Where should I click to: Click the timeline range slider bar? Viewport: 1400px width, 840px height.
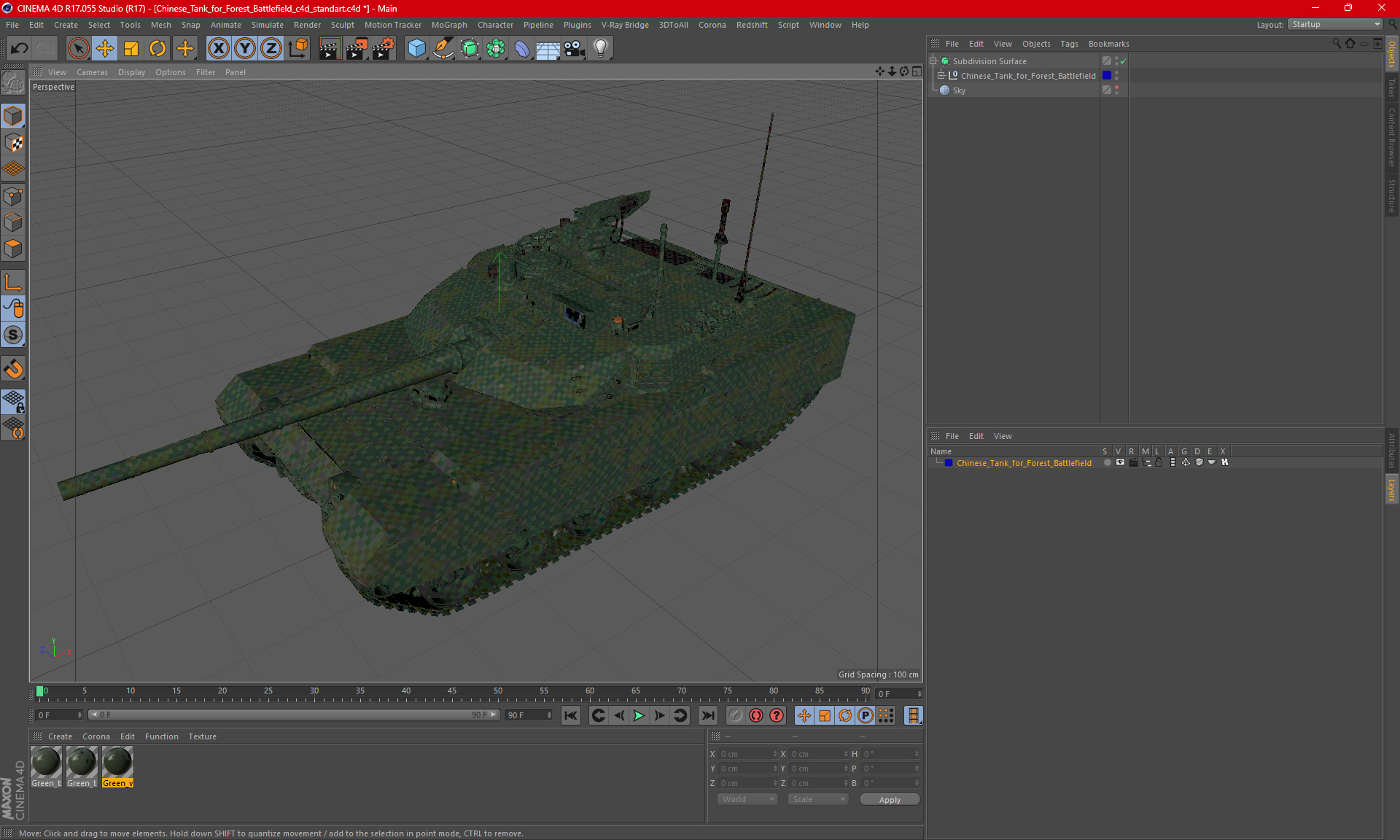tap(294, 715)
